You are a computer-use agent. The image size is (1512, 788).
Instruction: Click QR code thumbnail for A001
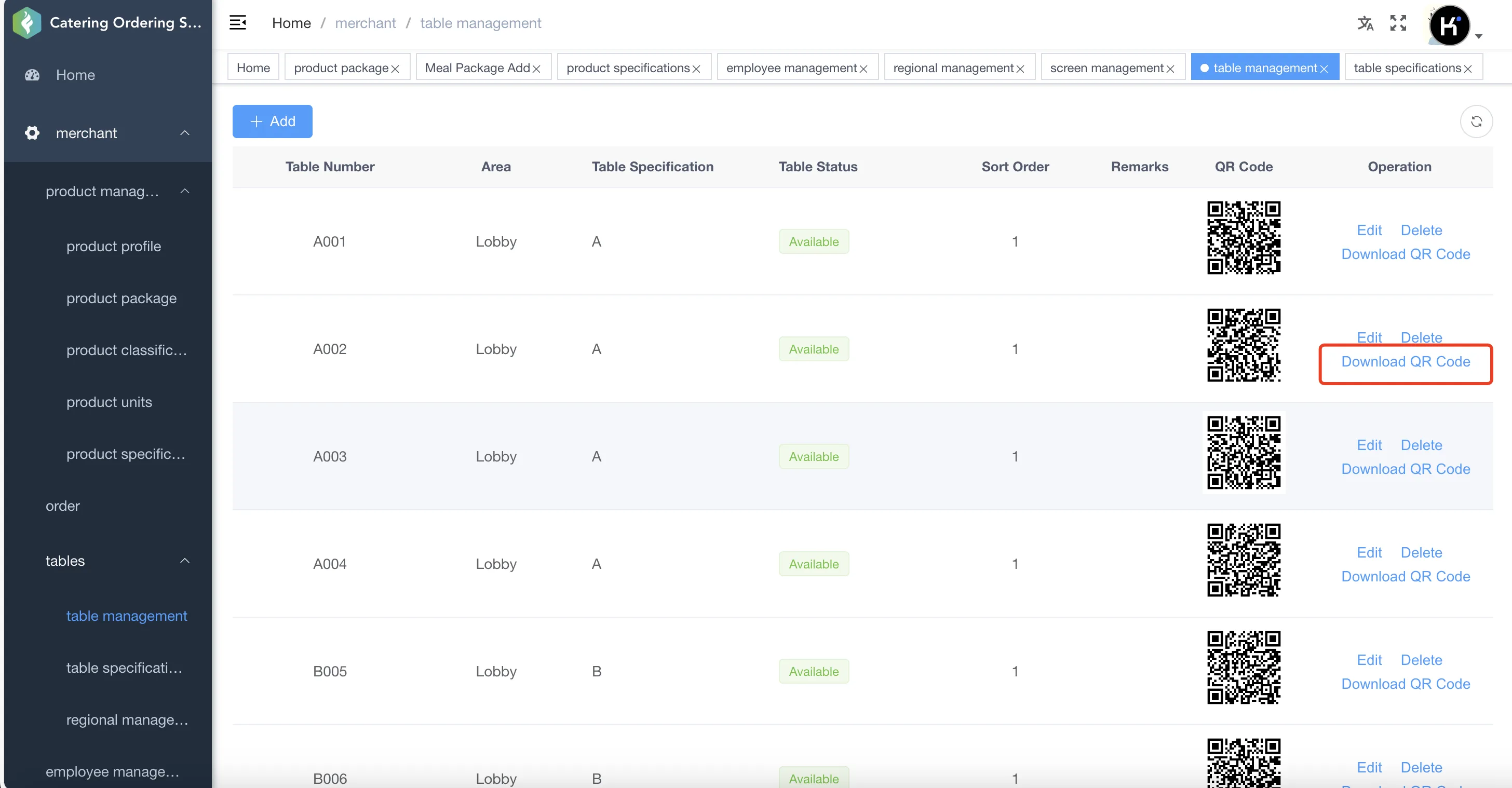point(1243,238)
